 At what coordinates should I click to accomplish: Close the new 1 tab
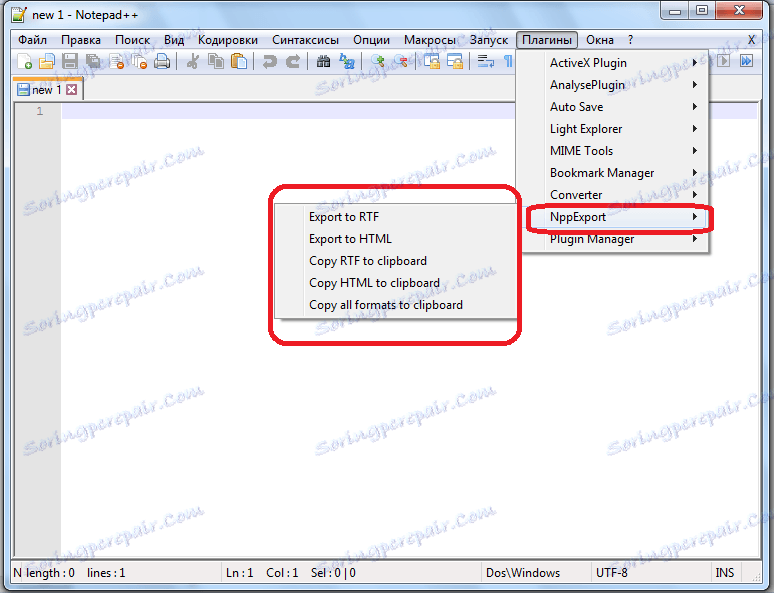point(72,89)
